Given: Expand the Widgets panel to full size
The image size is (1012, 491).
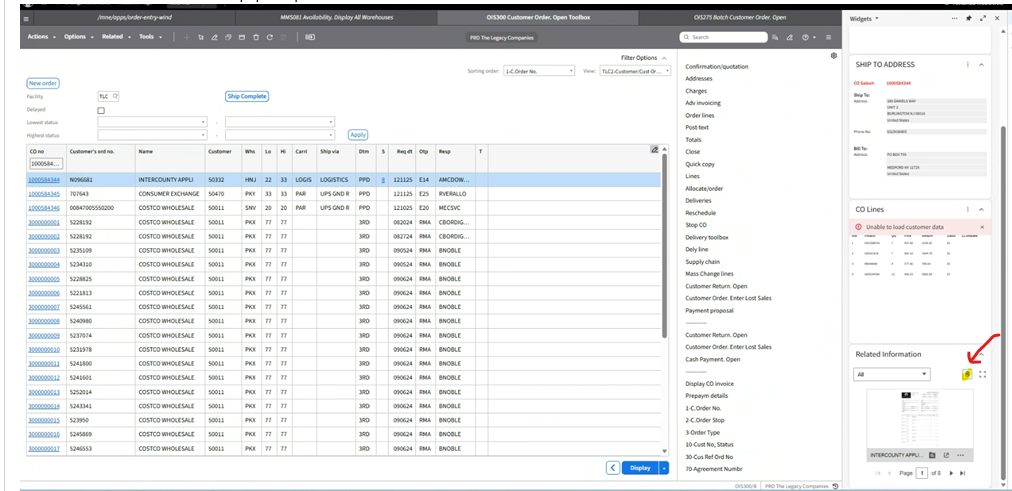Looking at the screenshot, I should click(982, 19).
